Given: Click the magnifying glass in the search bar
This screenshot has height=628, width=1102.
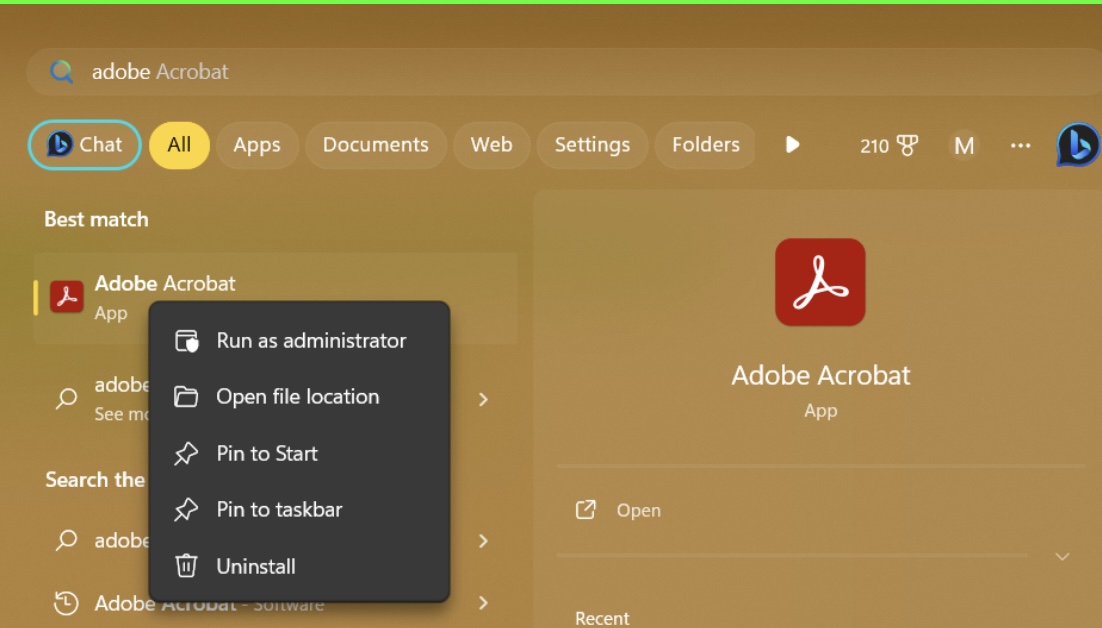Looking at the screenshot, I should pyautogui.click(x=62, y=71).
